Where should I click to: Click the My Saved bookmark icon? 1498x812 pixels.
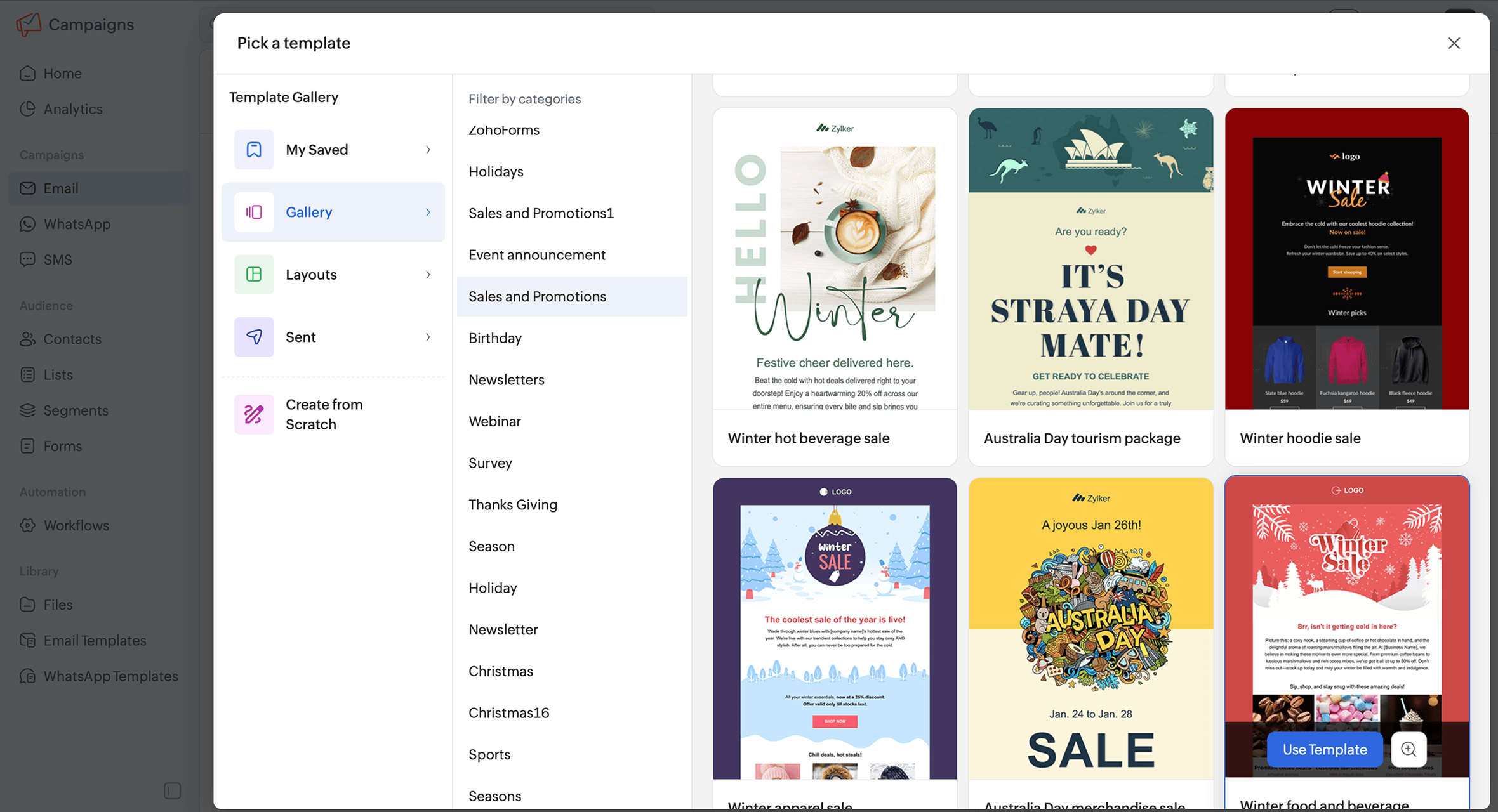pyautogui.click(x=254, y=150)
